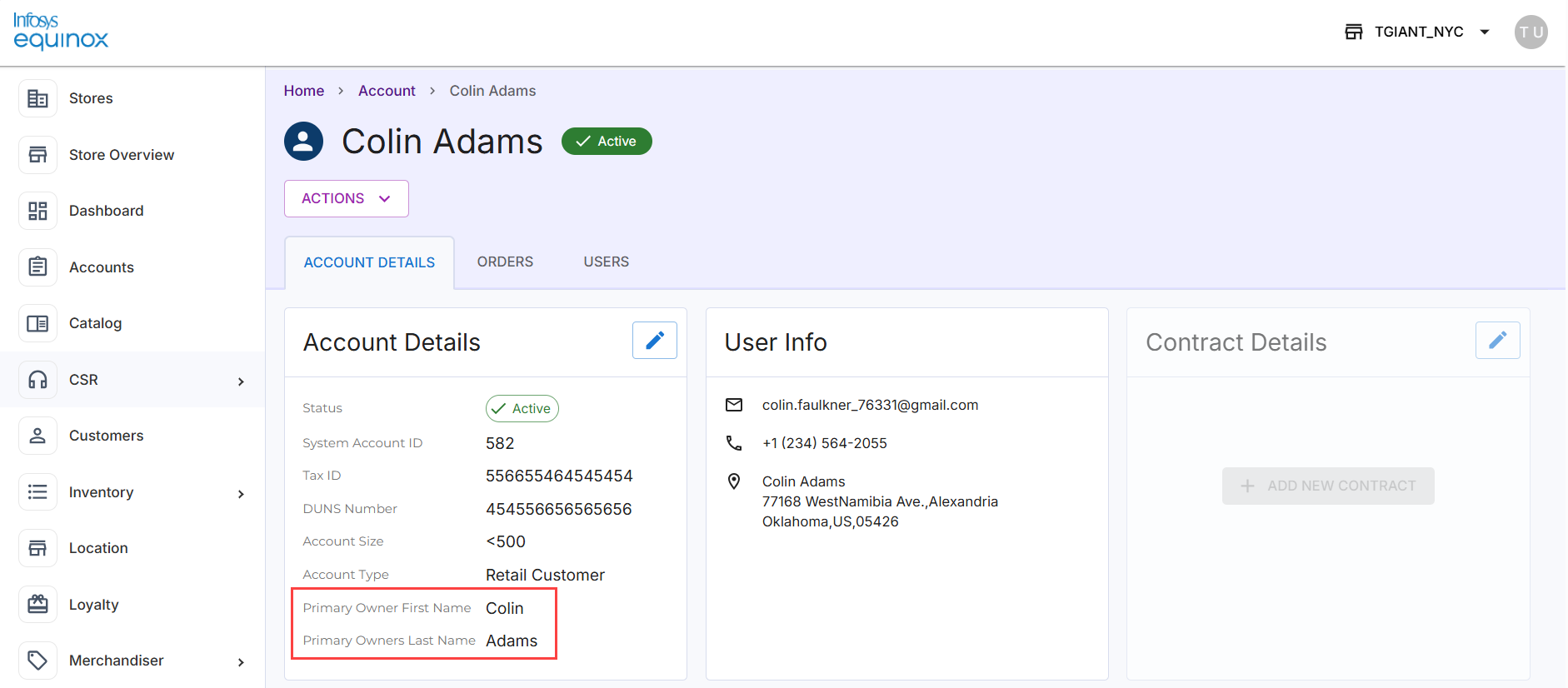
Task: Switch to the ORDERS tab
Action: coord(505,262)
